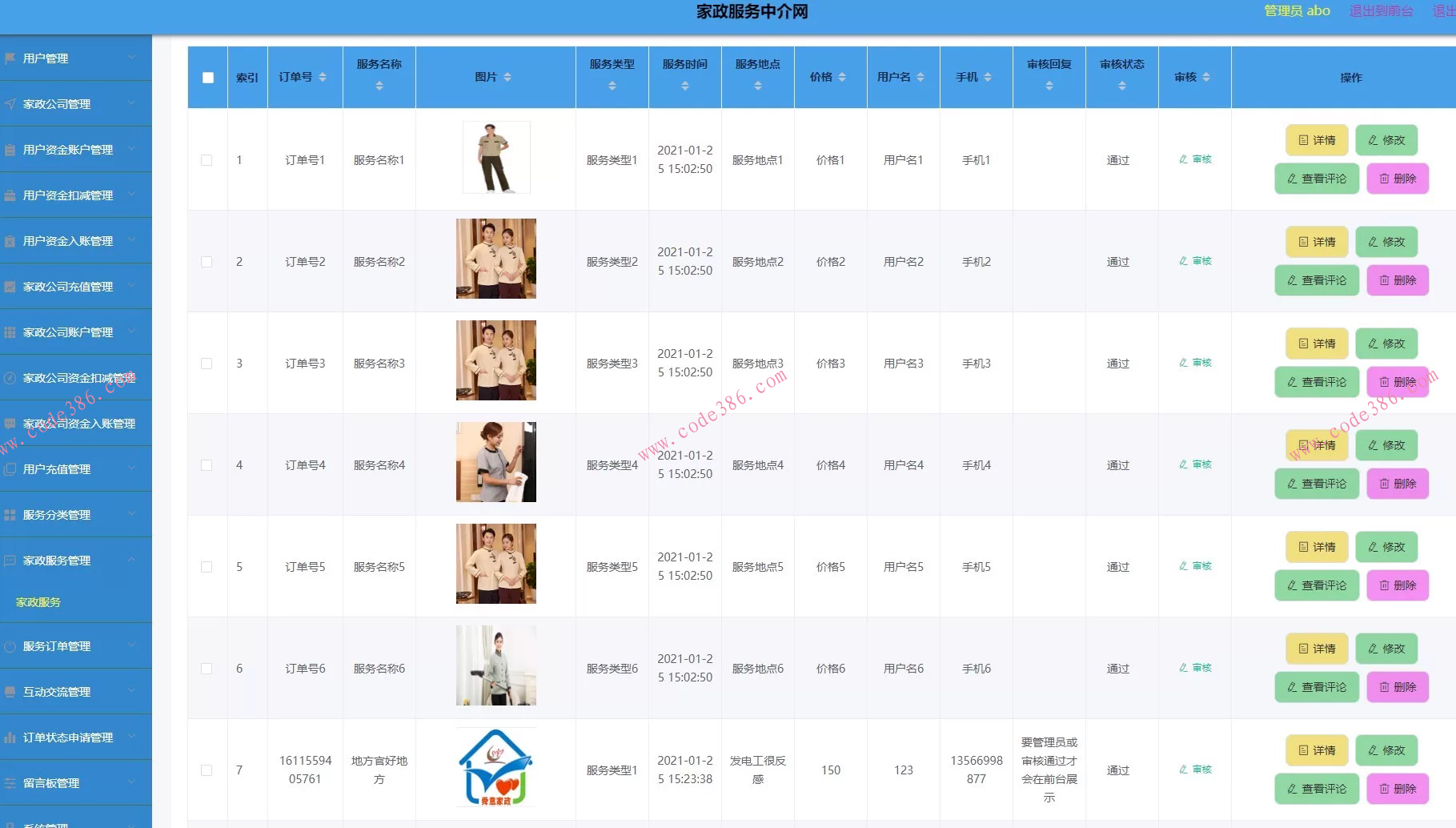Click 修改 for order 订单号2
The height and width of the screenshot is (828, 1456).
point(1386,242)
